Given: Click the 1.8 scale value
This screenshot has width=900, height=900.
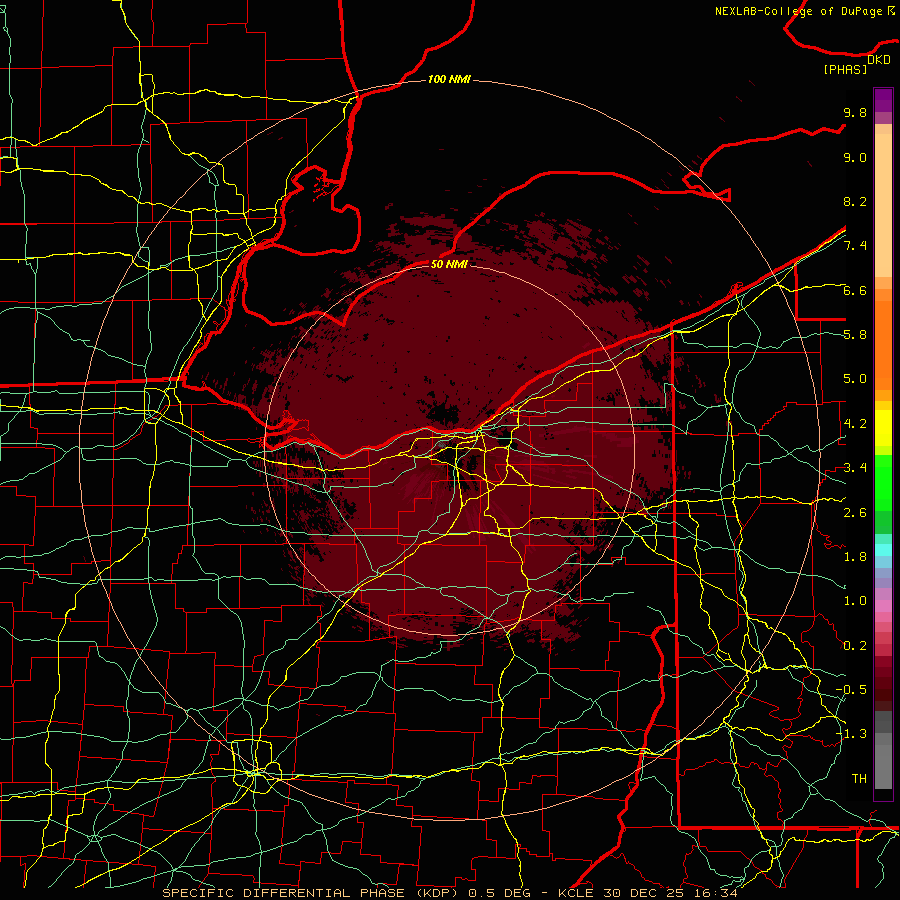Looking at the screenshot, I should point(855,557).
